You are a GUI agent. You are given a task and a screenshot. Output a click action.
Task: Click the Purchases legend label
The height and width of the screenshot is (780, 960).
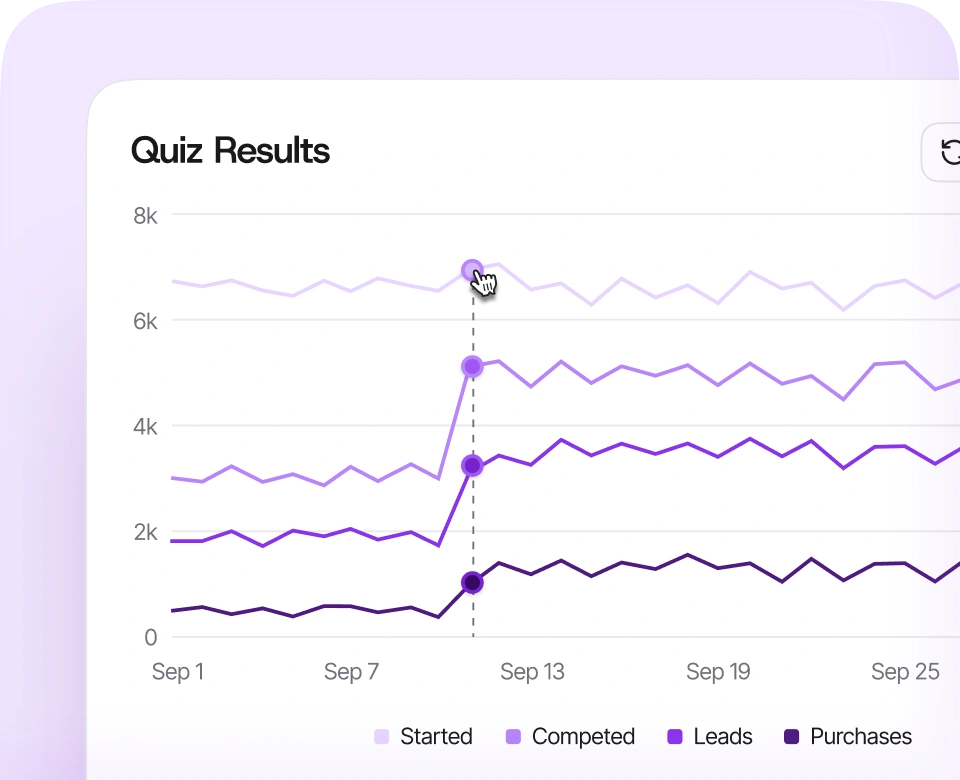point(861,737)
